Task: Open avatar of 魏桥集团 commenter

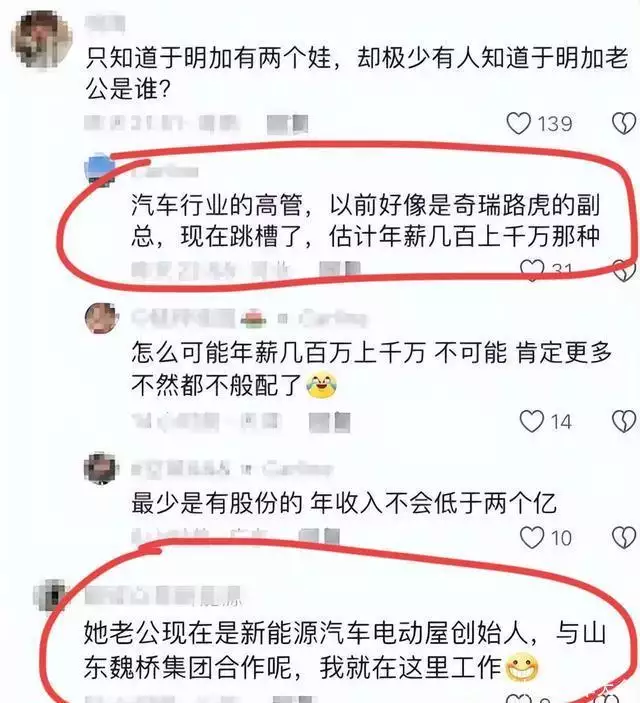Action: 49,595
